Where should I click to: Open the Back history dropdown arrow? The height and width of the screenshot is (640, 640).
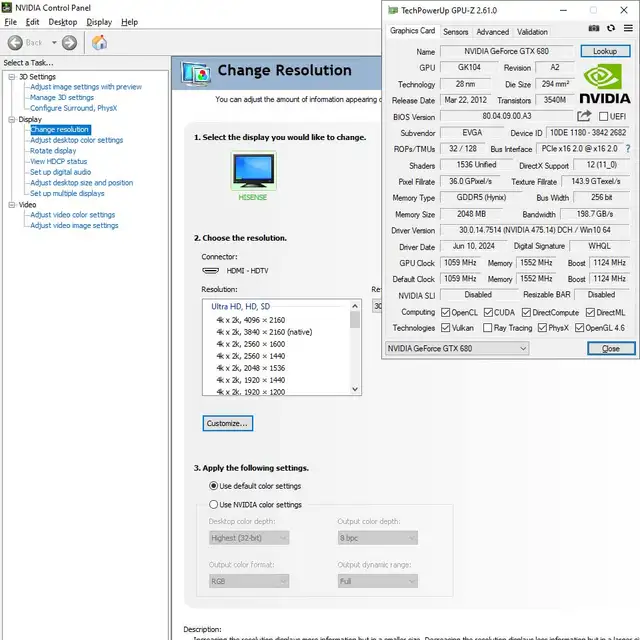pyautogui.click(x=54, y=42)
